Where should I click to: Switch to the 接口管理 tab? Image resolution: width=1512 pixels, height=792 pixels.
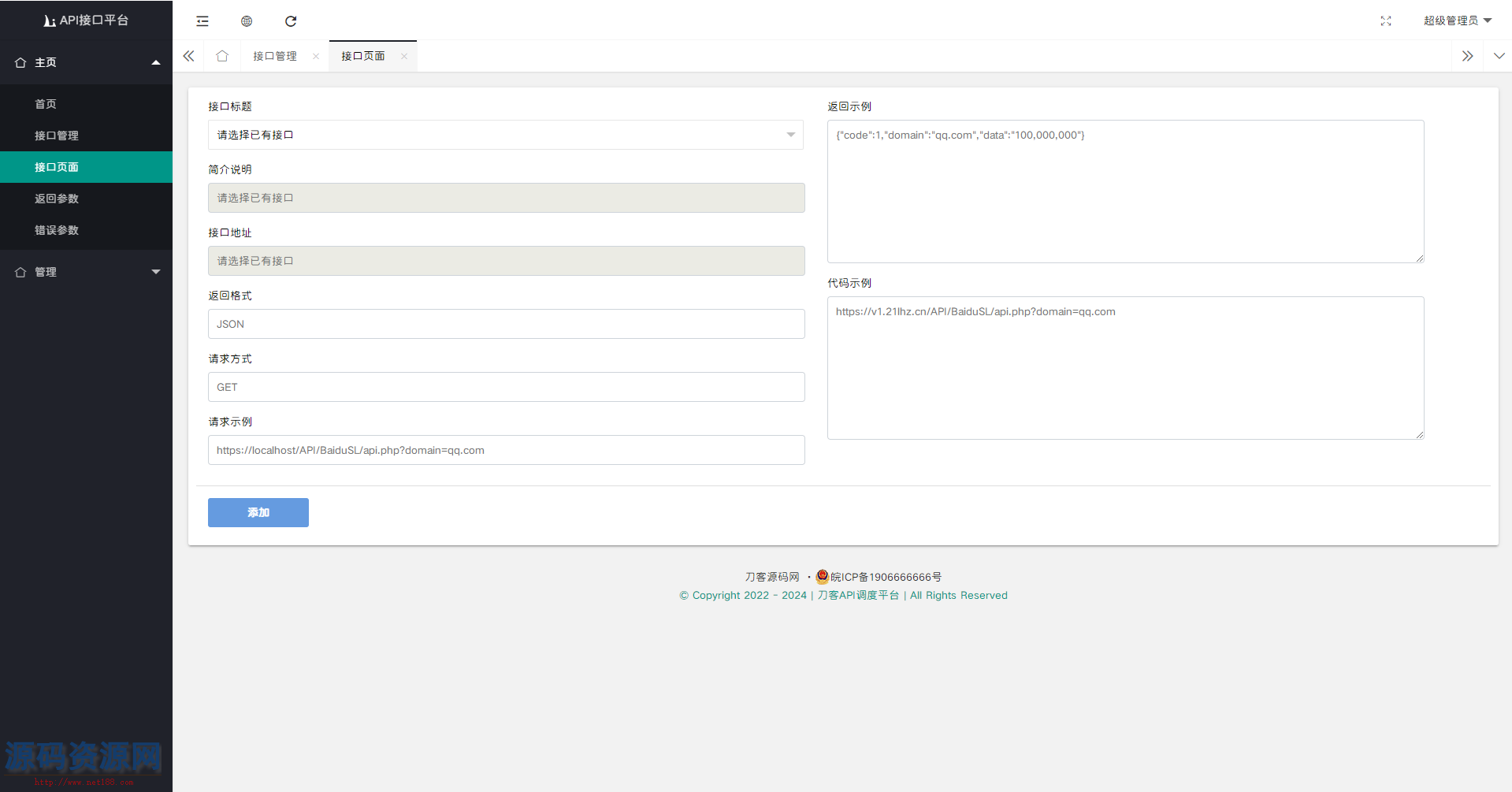[275, 56]
